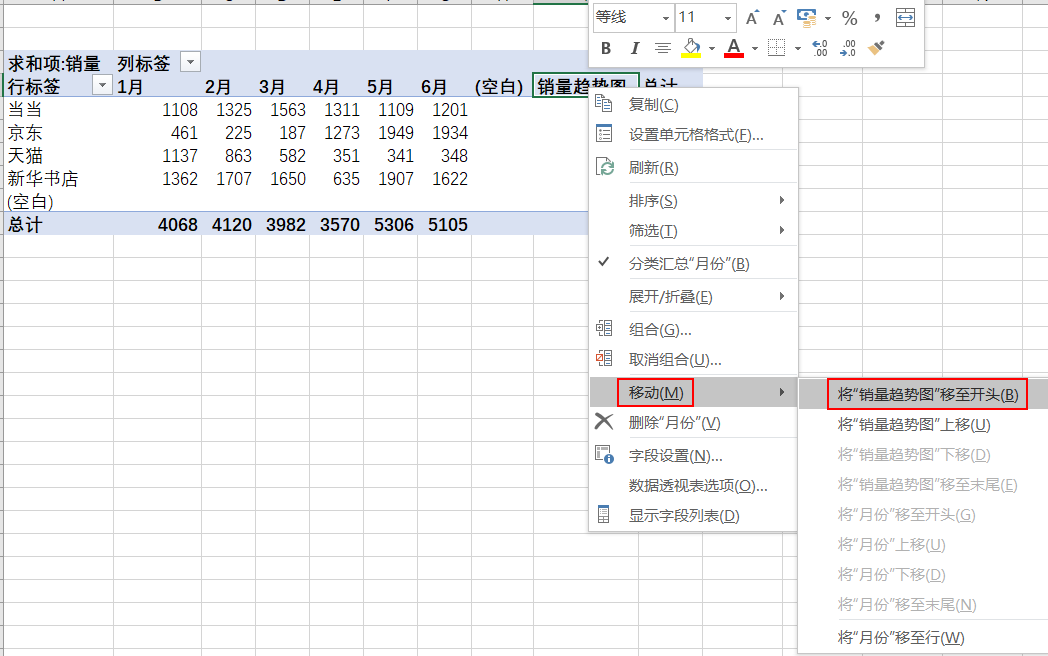1048x656 pixels.
Task: Click the increase font size icon
Action: coord(753,18)
